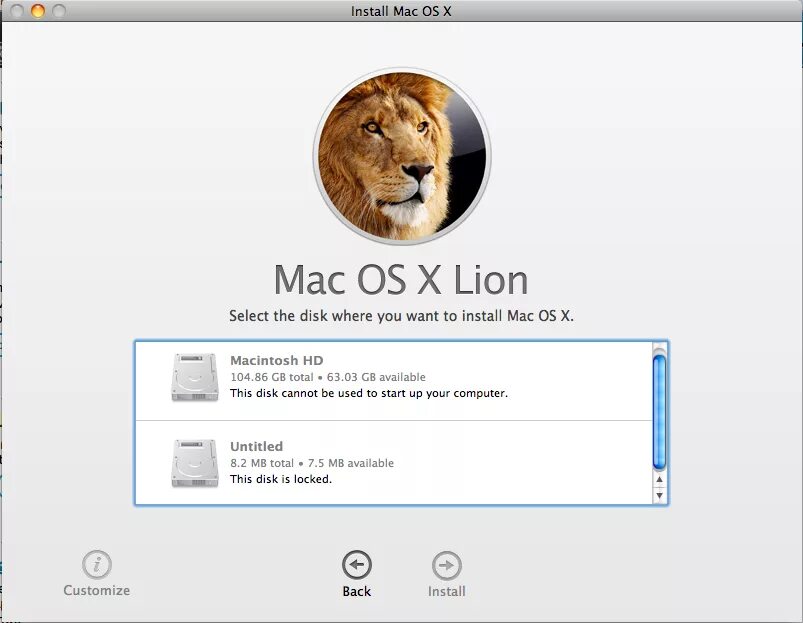This screenshot has height=623, width=803.
Task: Click the Customize text label
Action: (97, 590)
